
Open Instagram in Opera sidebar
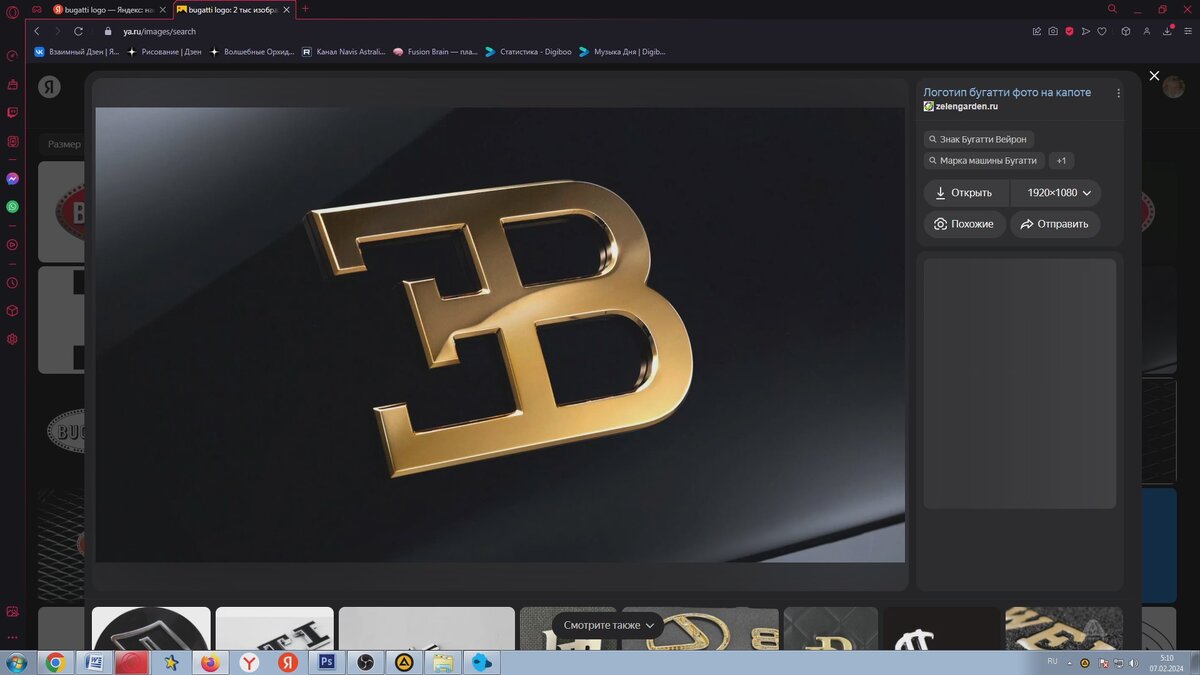point(12,141)
